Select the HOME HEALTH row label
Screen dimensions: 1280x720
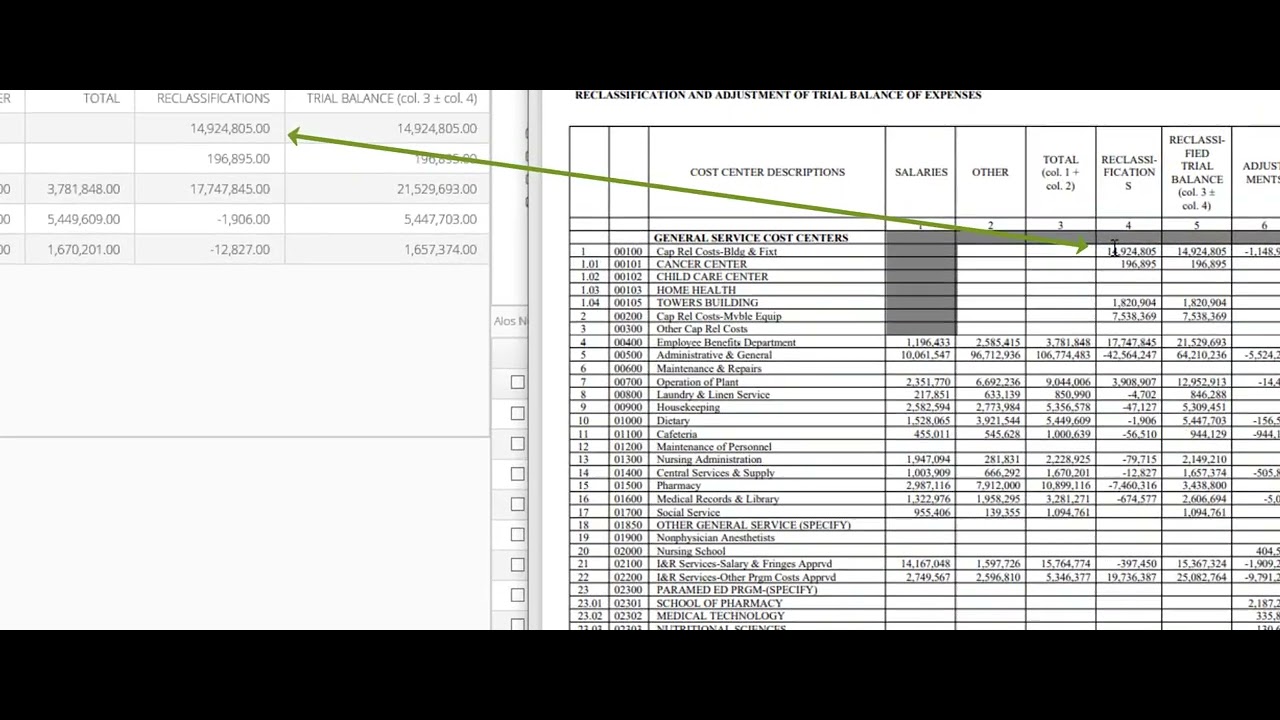coord(696,290)
